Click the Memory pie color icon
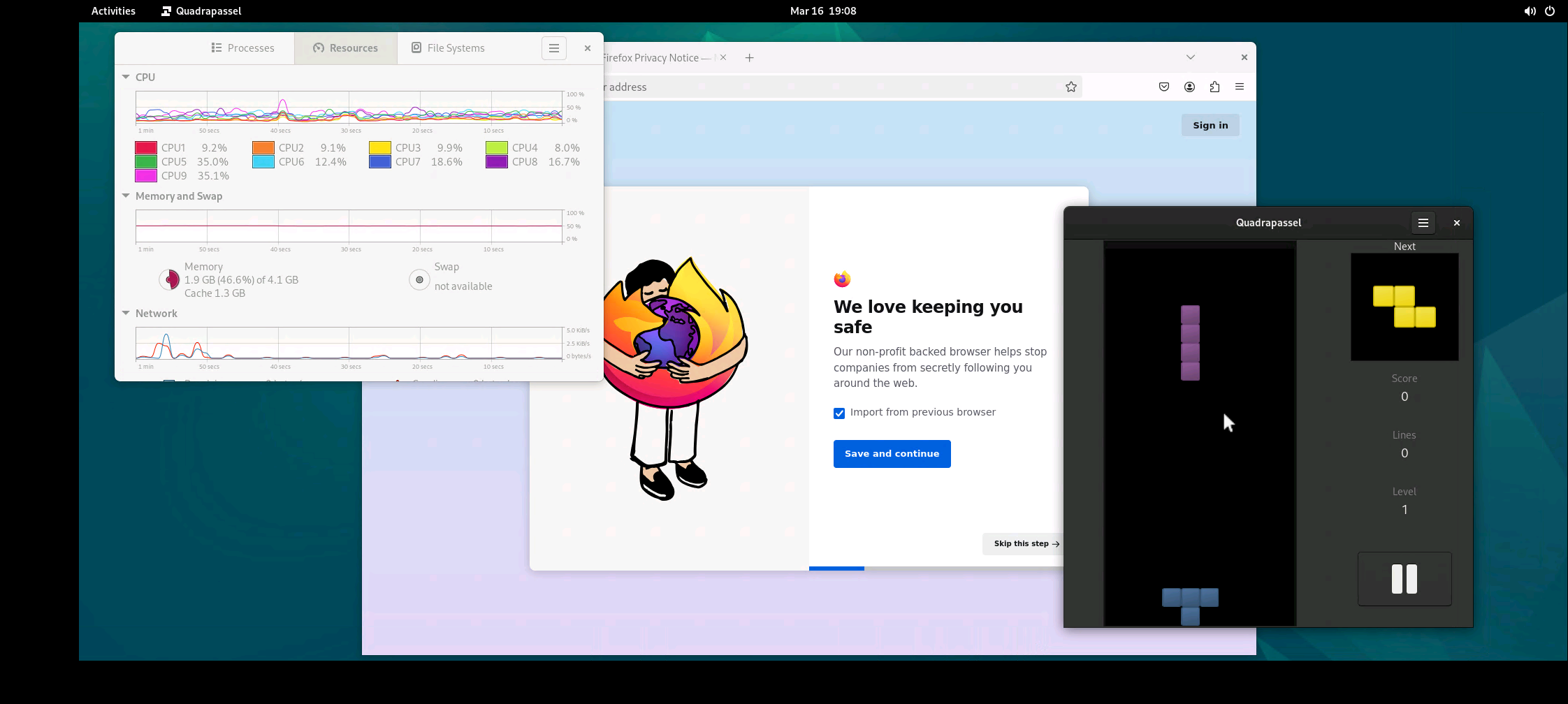Viewport: 1568px width, 704px height. click(169, 279)
